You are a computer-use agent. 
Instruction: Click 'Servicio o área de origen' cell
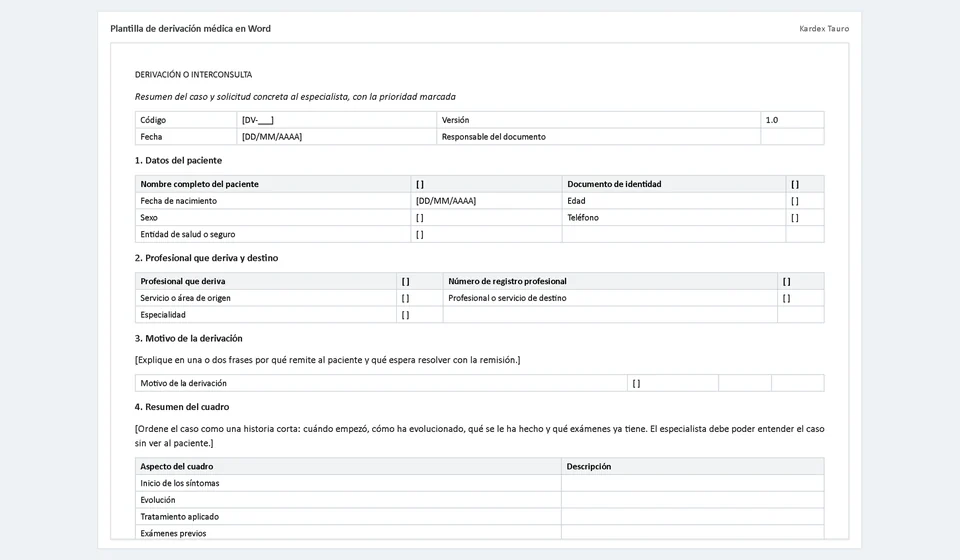click(266, 298)
